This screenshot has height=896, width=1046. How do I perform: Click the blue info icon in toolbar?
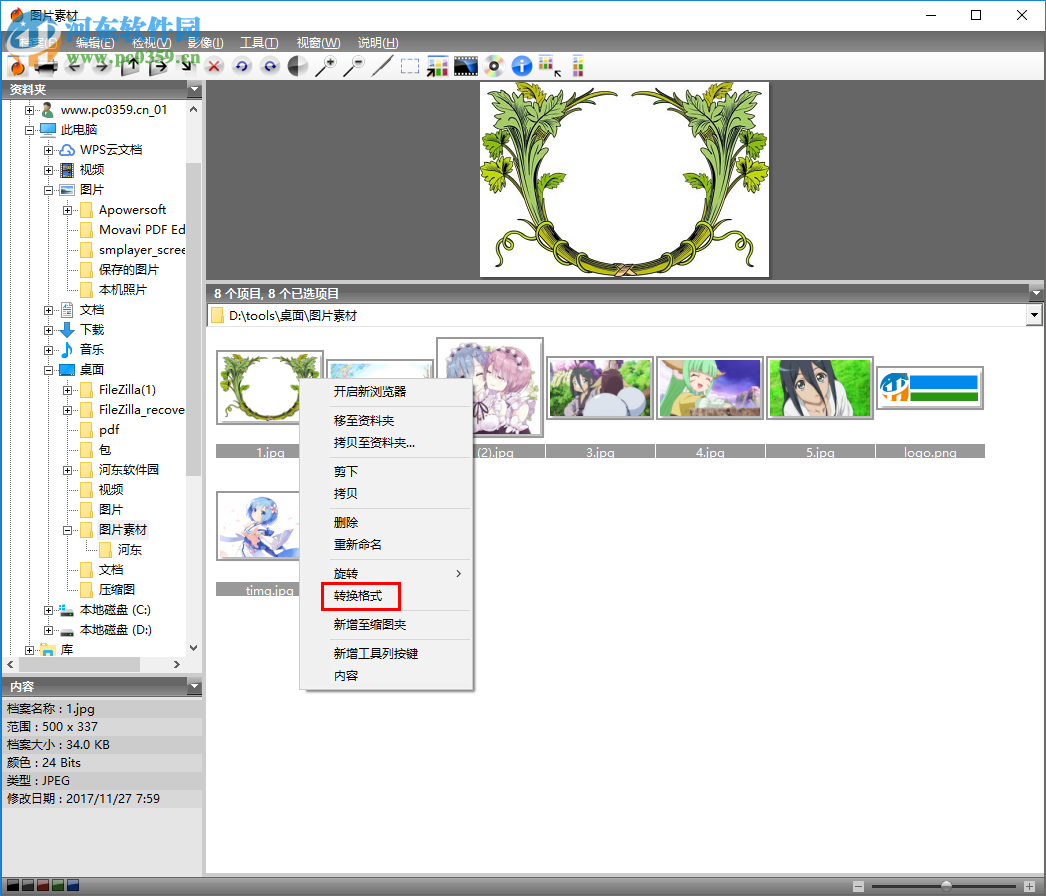(x=521, y=65)
